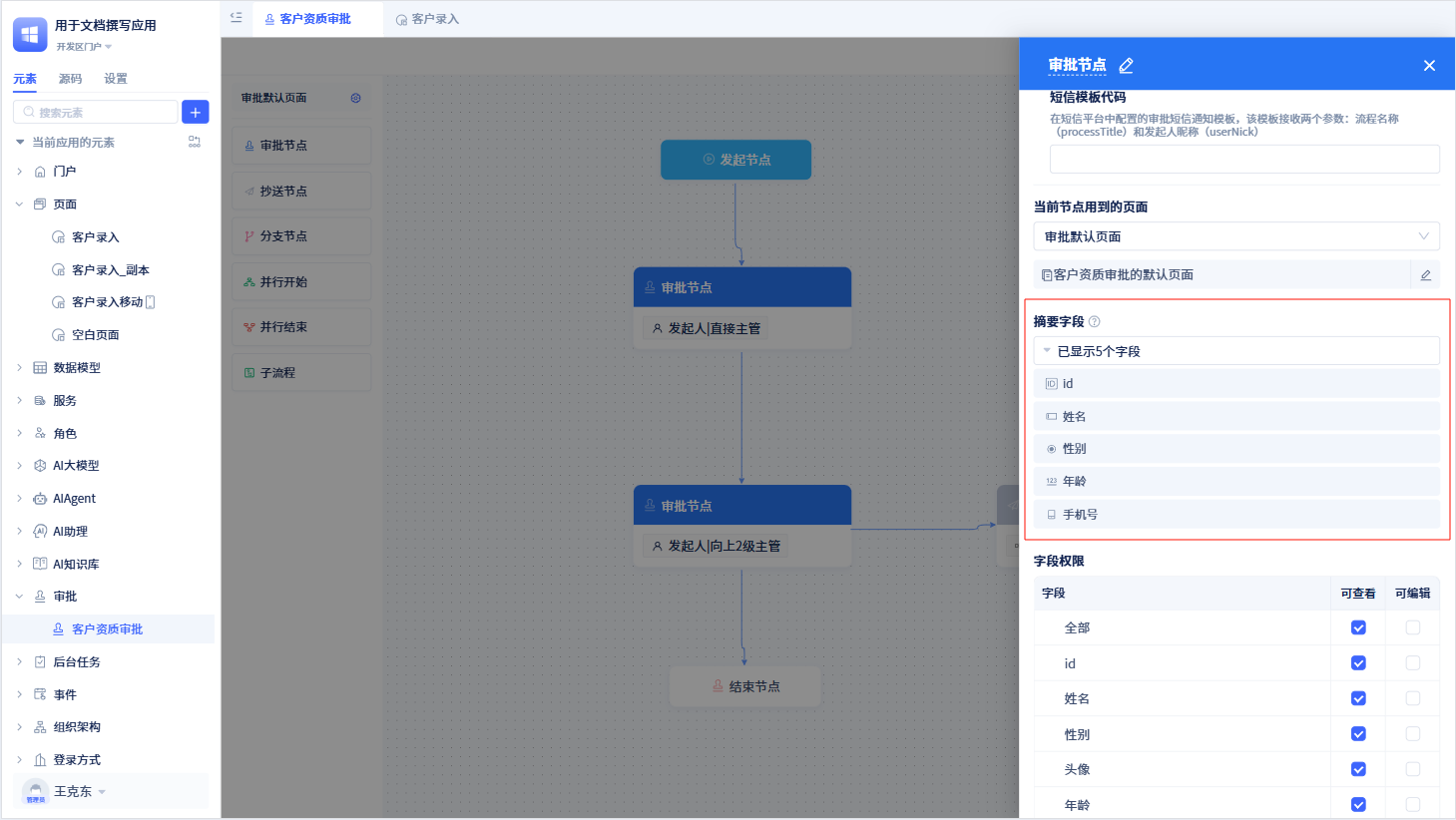Open the 审批默认页面 page dropdown

[1236, 236]
